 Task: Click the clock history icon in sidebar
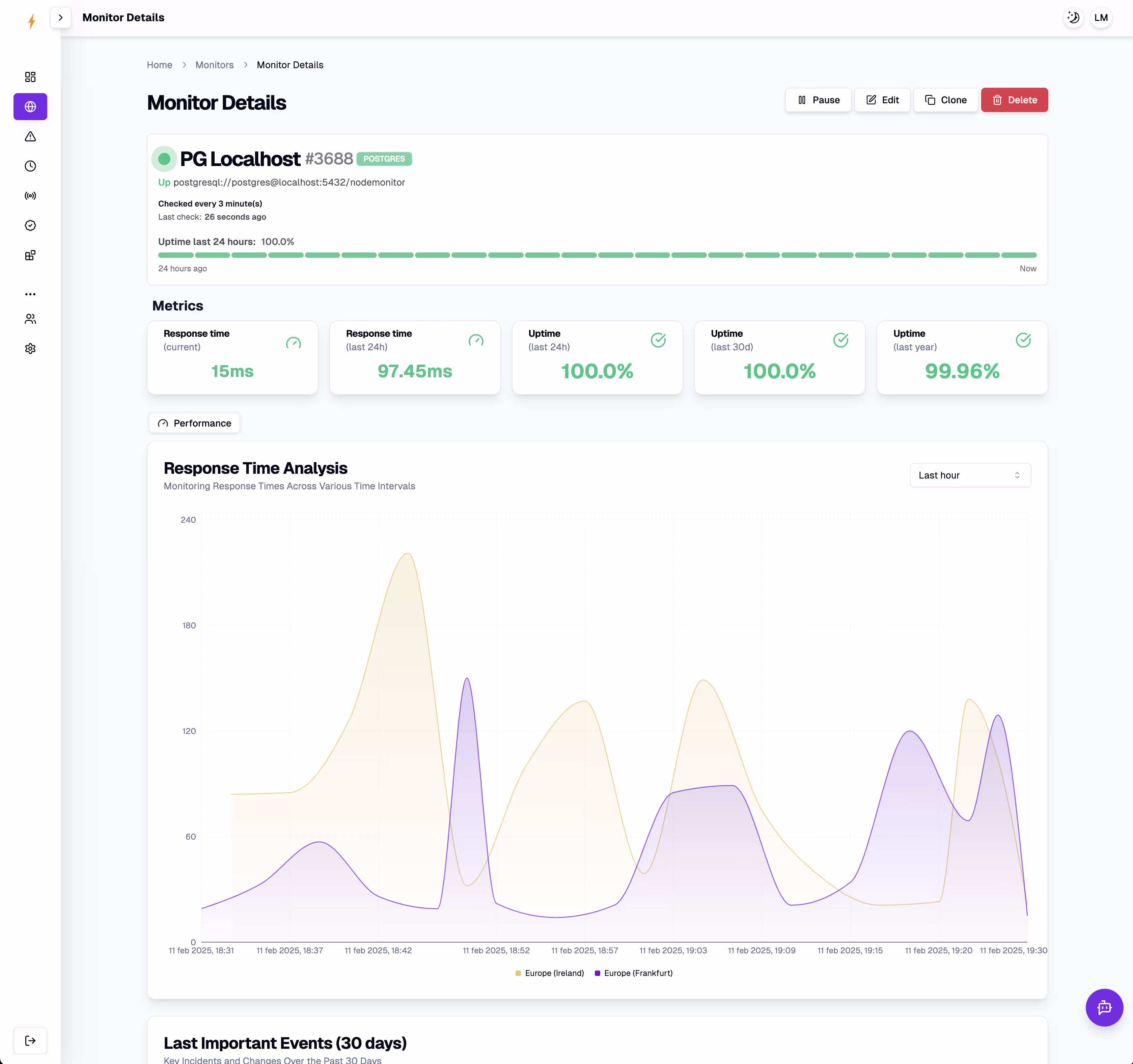(30, 166)
